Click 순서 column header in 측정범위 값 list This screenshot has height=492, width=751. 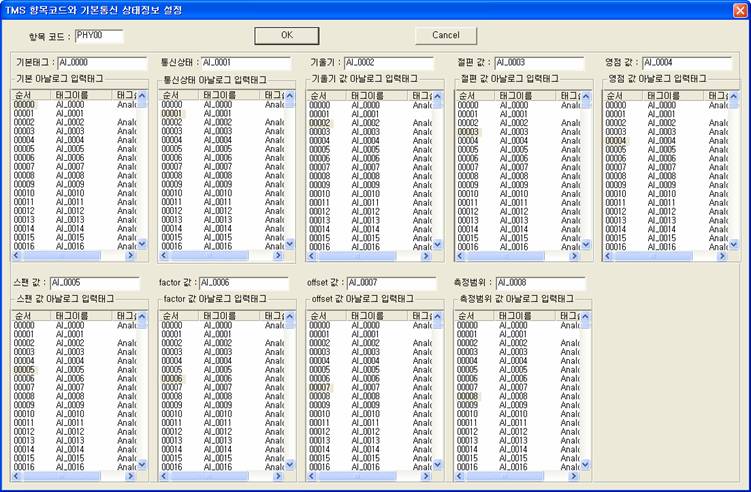(x=475, y=316)
